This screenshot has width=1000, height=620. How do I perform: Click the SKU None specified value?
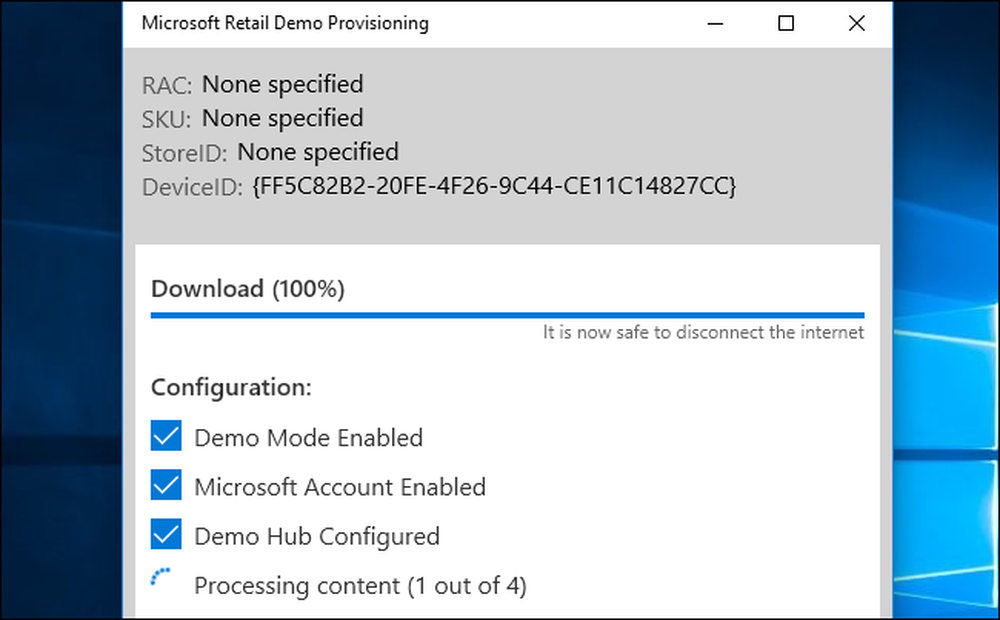tap(283, 118)
